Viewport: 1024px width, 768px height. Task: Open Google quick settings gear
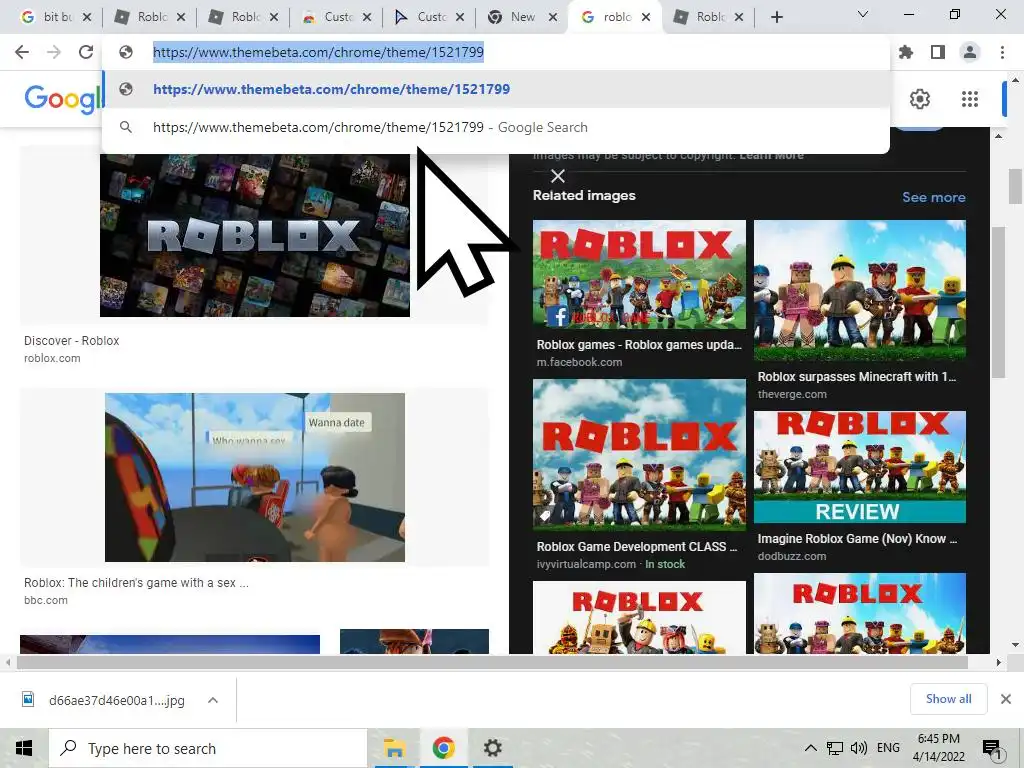tap(920, 99)
